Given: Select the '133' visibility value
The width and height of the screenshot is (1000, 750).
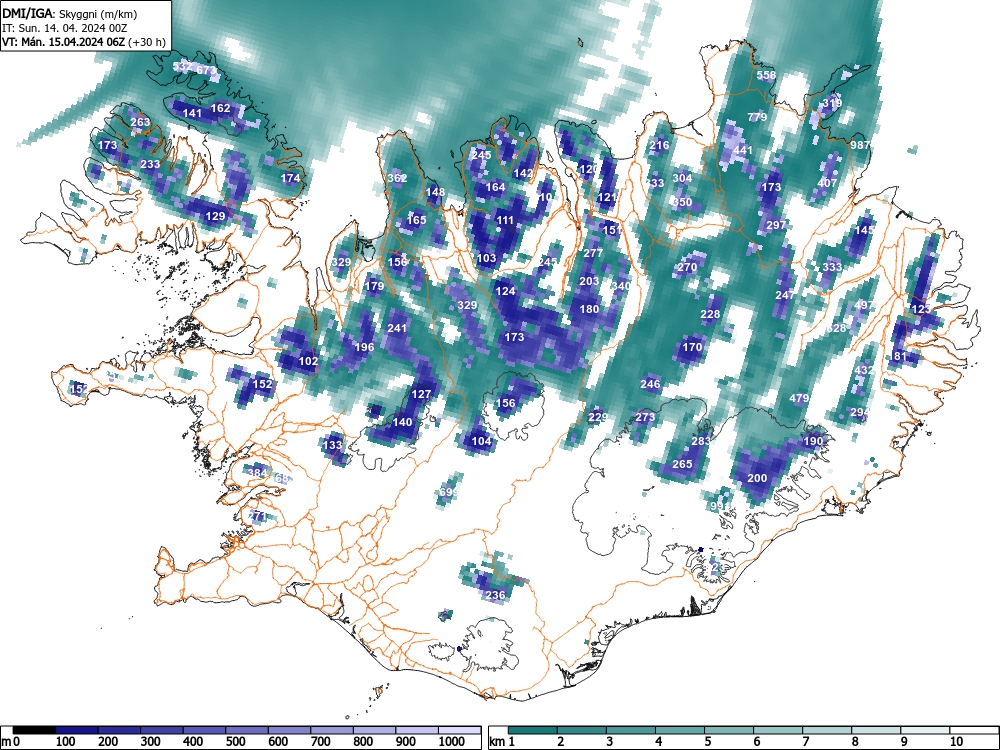Looking at the screenshot, I should [332, 445].
